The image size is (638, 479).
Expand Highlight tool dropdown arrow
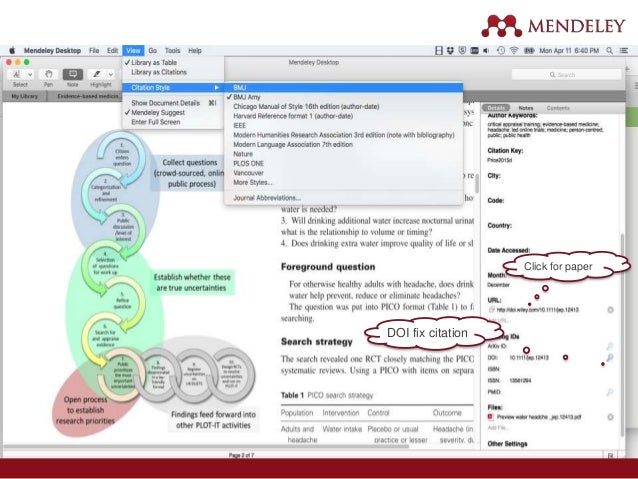click(111, 74)
